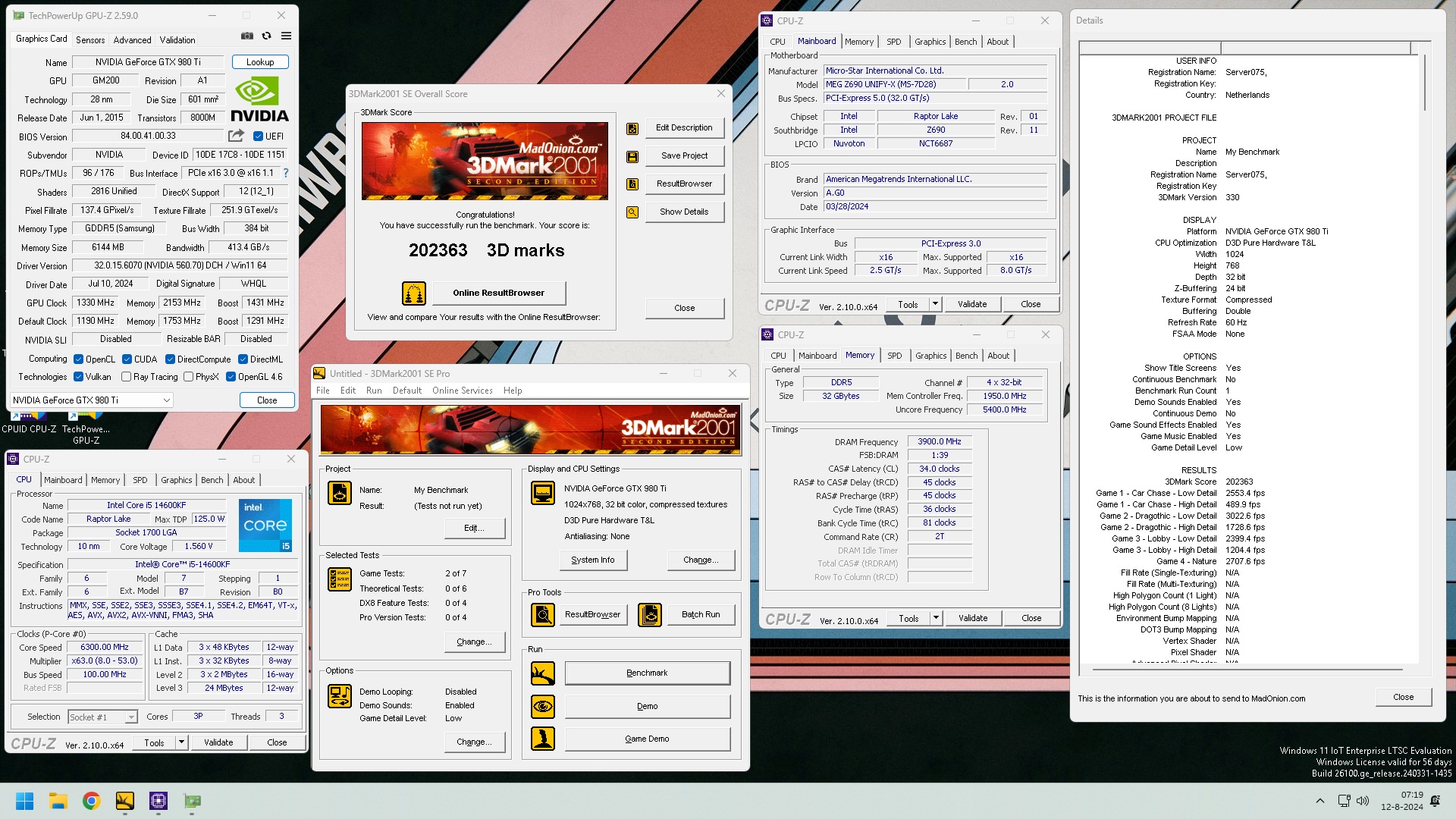Click the Show Details button

tap(684, 212)
